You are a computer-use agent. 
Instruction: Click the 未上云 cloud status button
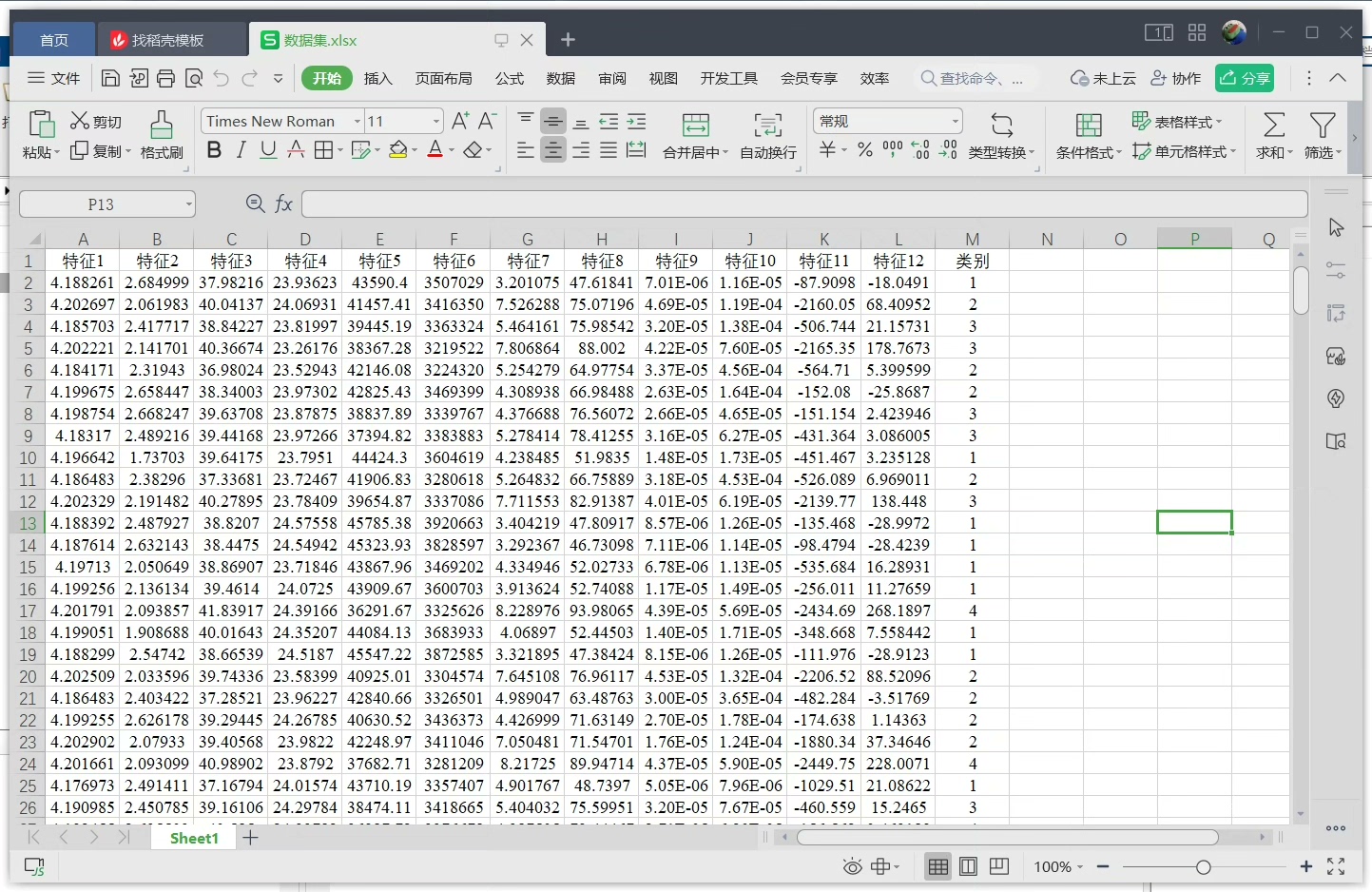[1103, 78]
